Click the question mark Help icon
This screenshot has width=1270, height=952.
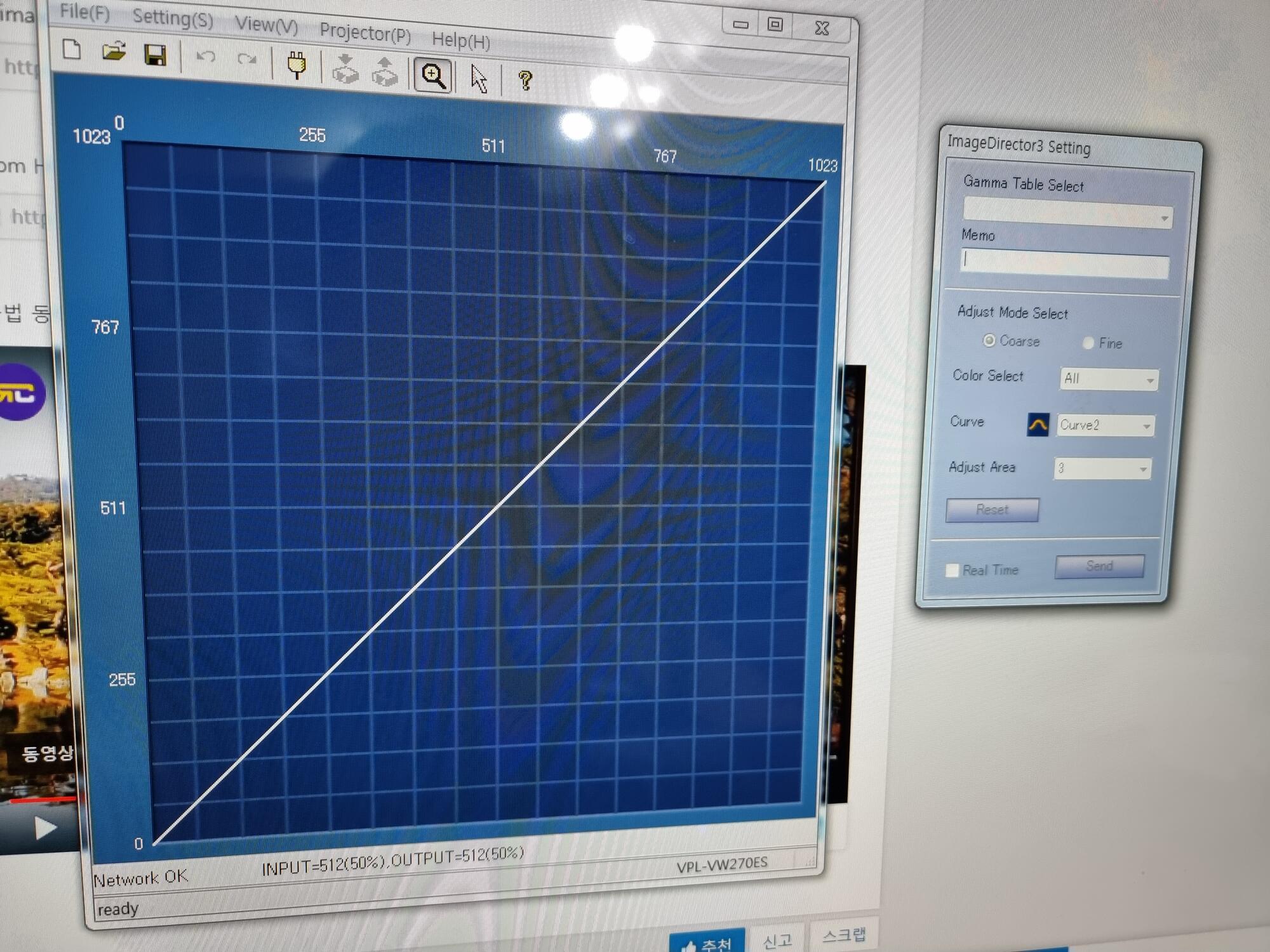tap(525, 81)
